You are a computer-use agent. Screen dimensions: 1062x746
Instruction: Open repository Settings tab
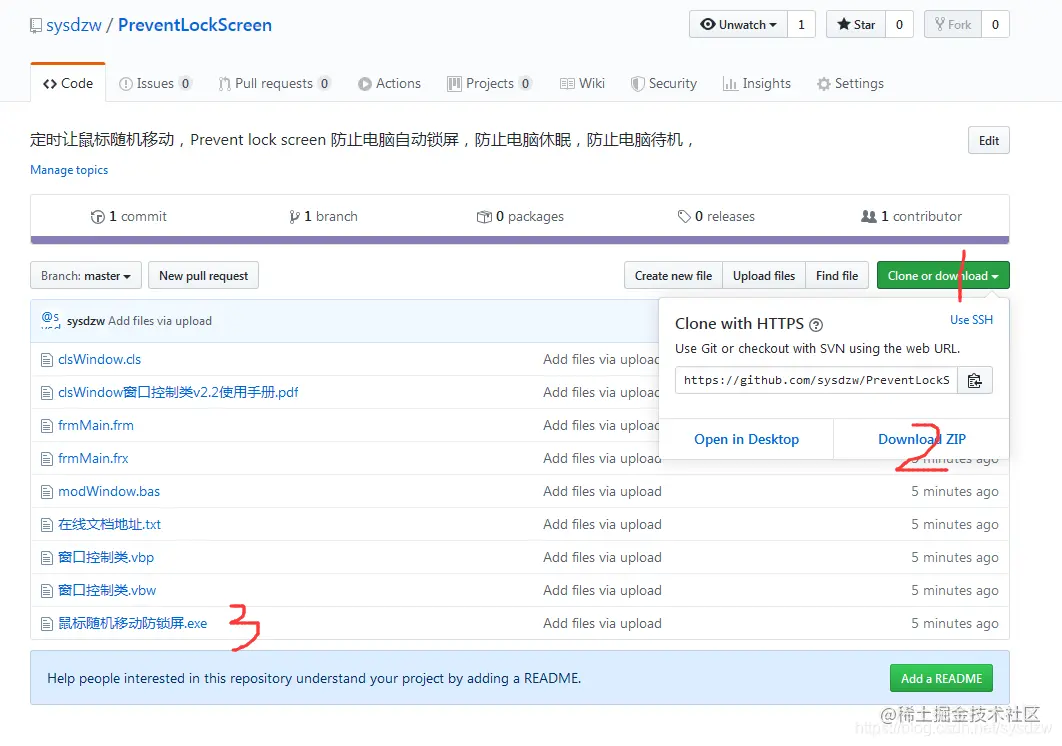(x=850, y=83)
